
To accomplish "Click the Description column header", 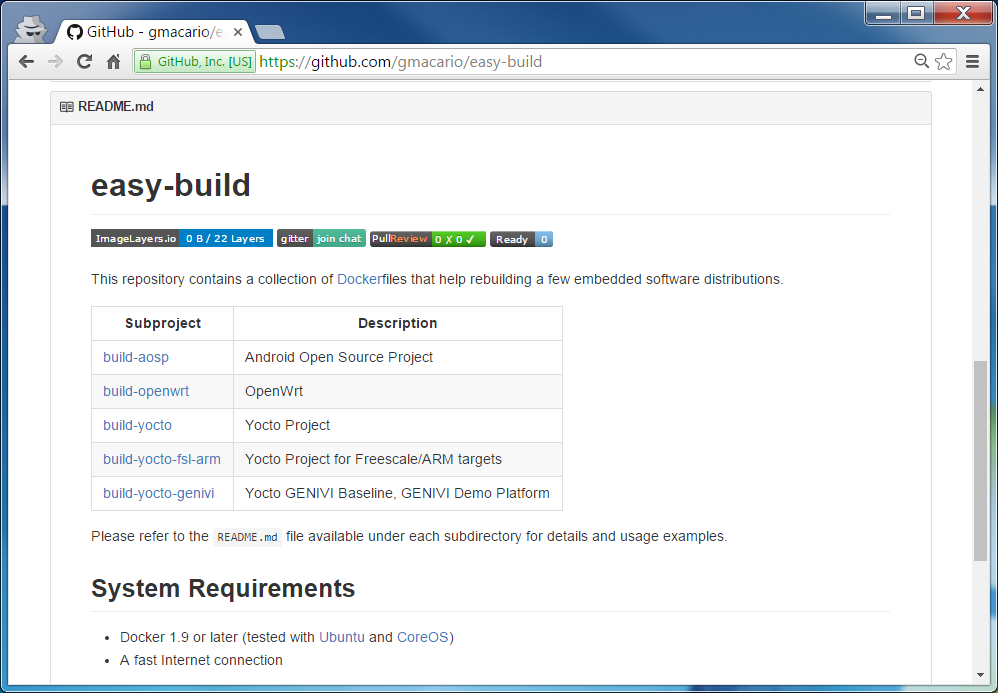I will [x=398, y=323].
